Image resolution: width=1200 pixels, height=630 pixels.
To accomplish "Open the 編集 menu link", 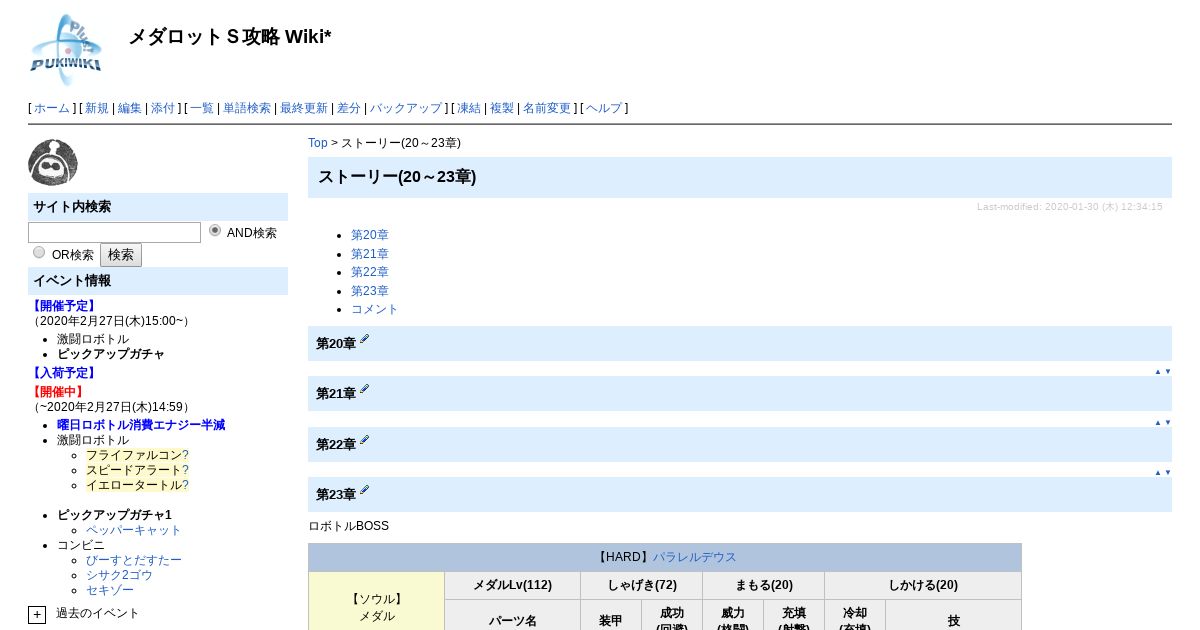I will (x=130, y=108).
